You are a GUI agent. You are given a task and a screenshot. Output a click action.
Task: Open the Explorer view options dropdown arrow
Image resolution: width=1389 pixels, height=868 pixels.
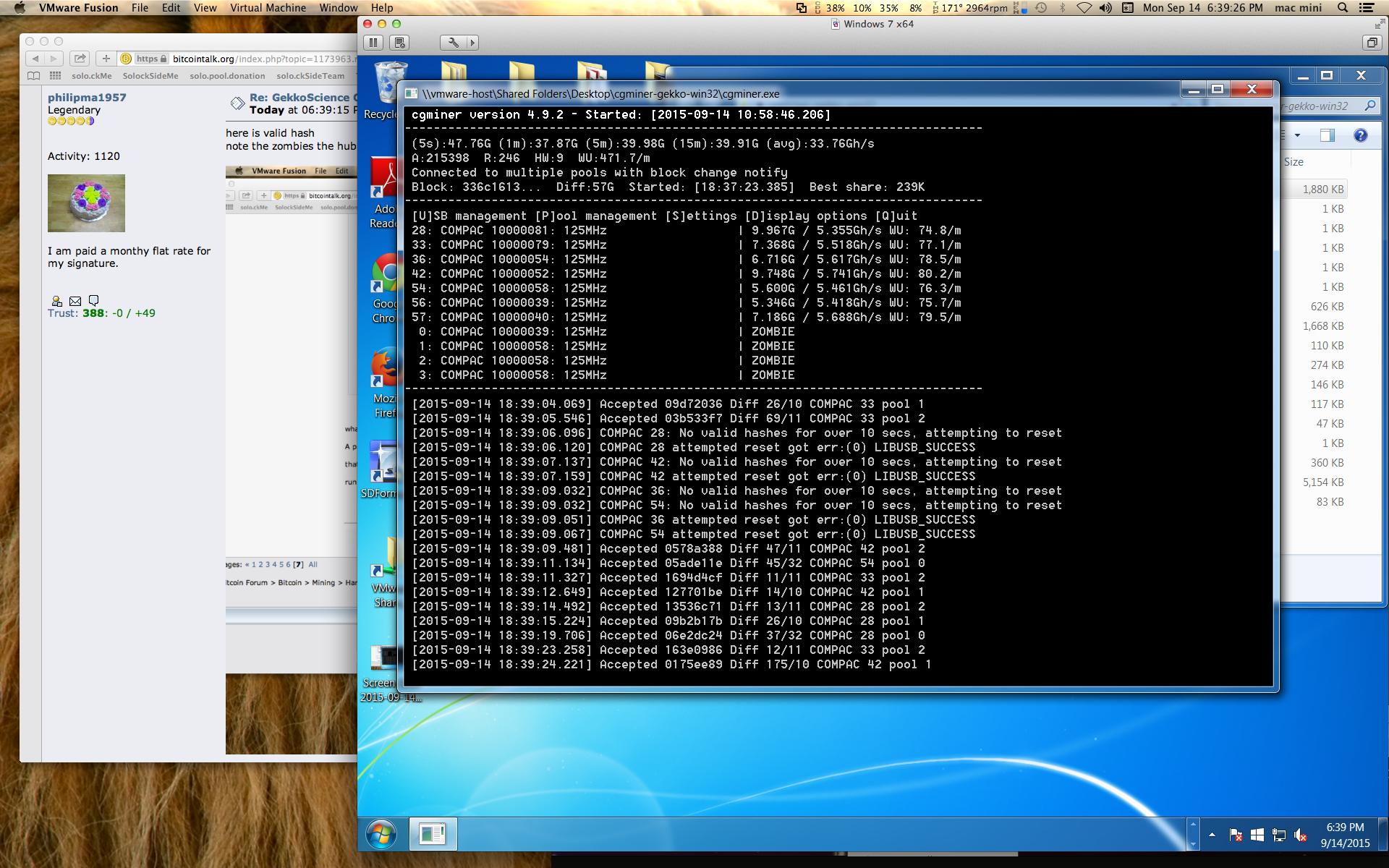coord(1298,135)
